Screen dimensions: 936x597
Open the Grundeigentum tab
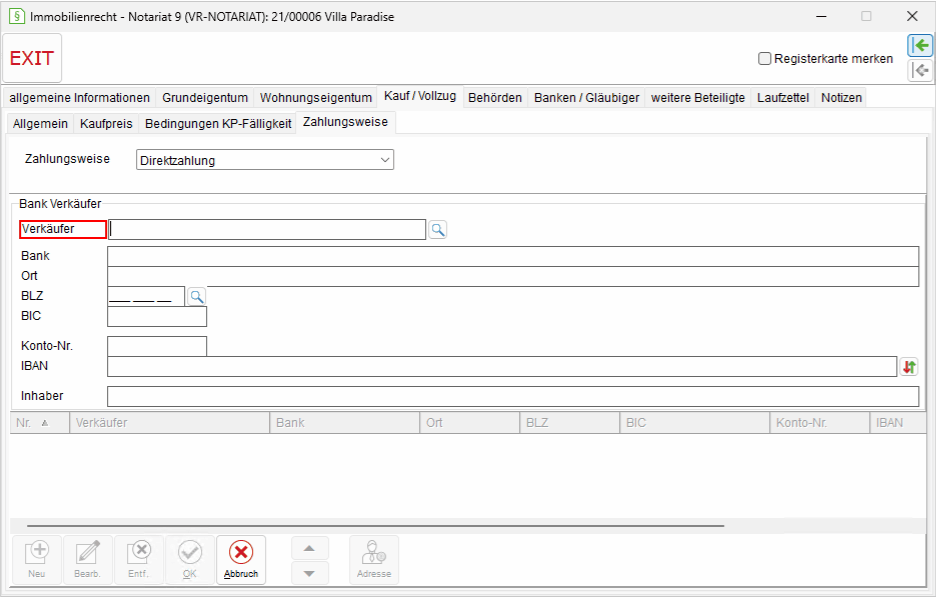pos(205,97)
